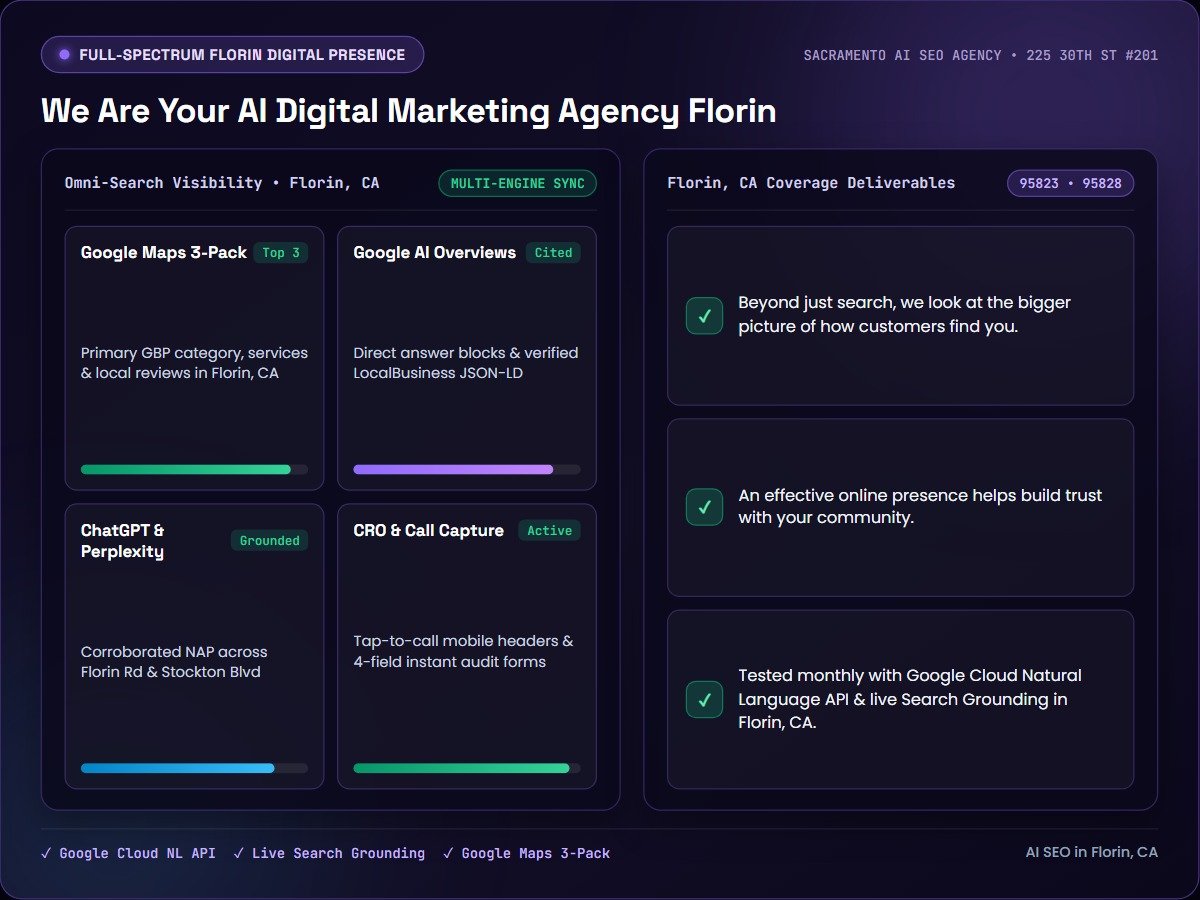Select the Google Maps 3-Pack card title
Screen dimensions: 1200x900
coord(164,253)
